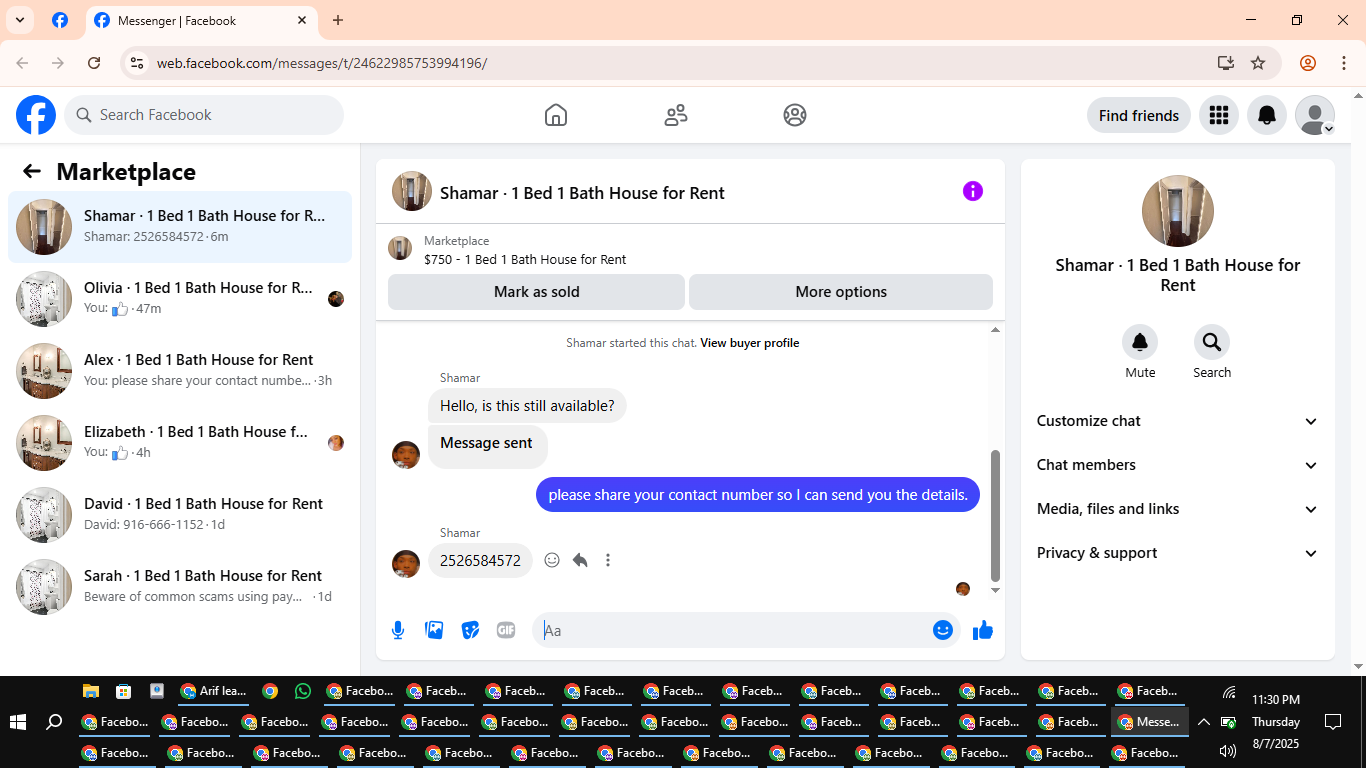Open the Groups icon in top navigation
The width and height of the screenshot is (1366, 768).
pos(795,115)
